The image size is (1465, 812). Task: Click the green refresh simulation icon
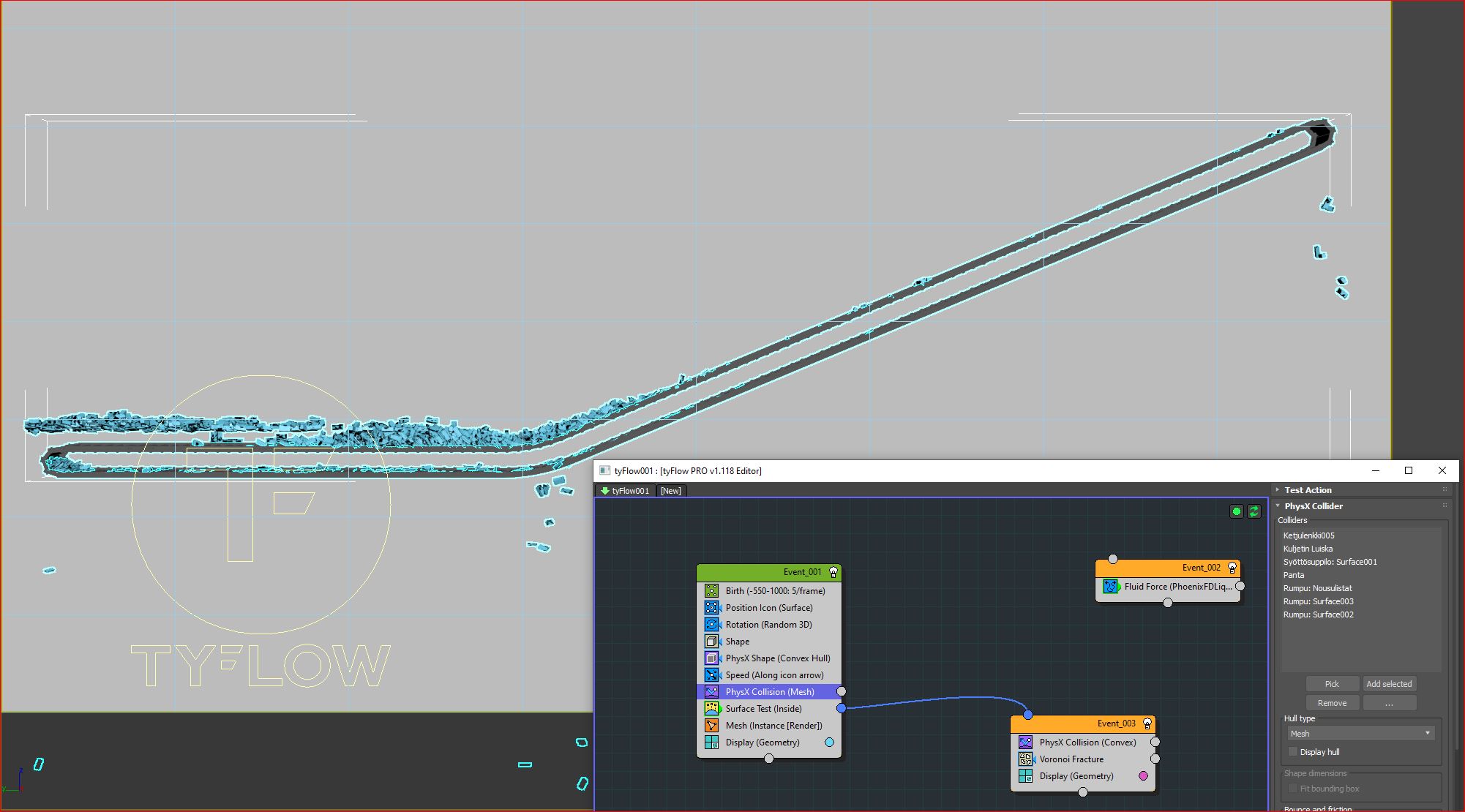click(x=1254, y=511)
